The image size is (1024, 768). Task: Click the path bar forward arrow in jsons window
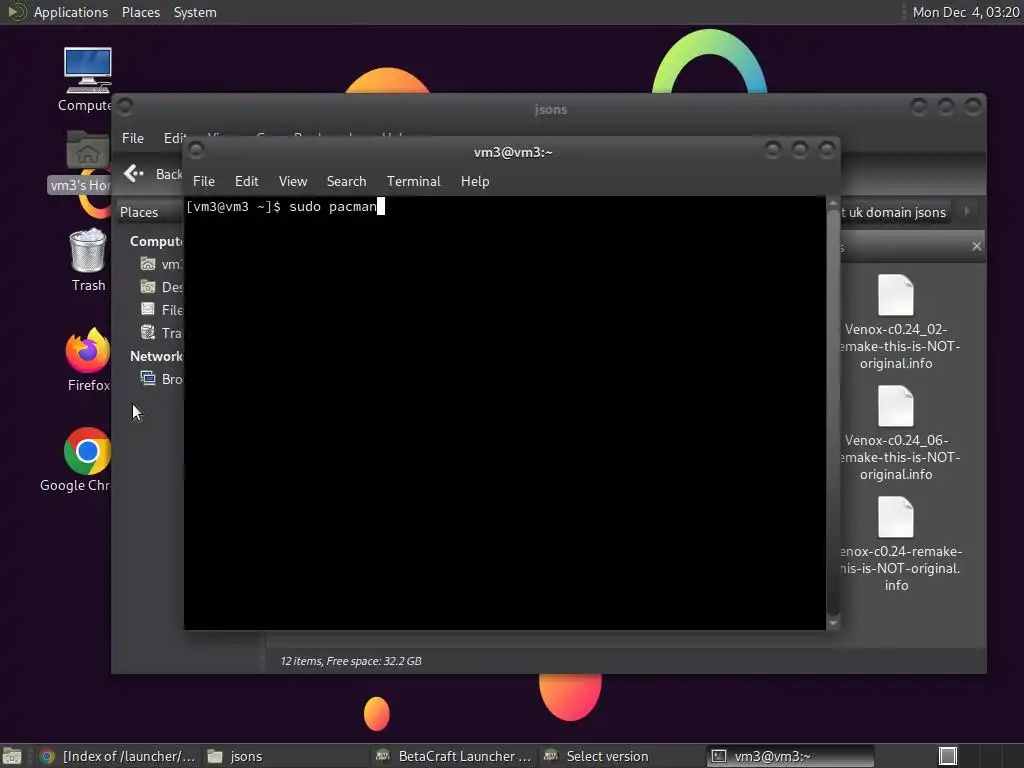pyautogui.click(x=967, y=212)
